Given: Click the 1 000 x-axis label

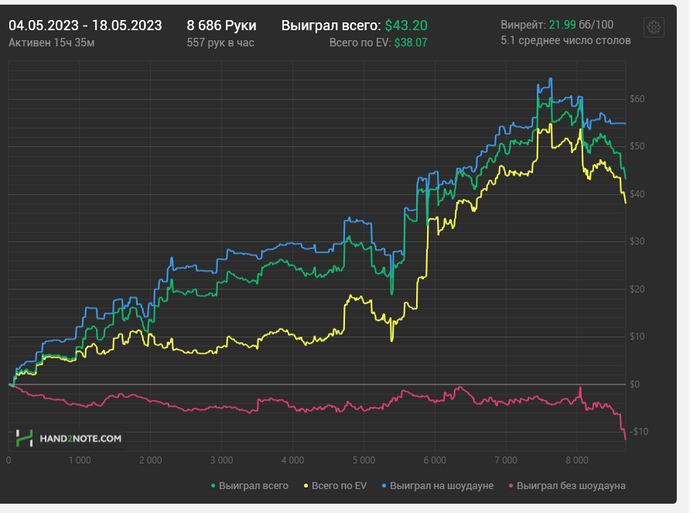Looking at the screenshot, I should [79, 460].
